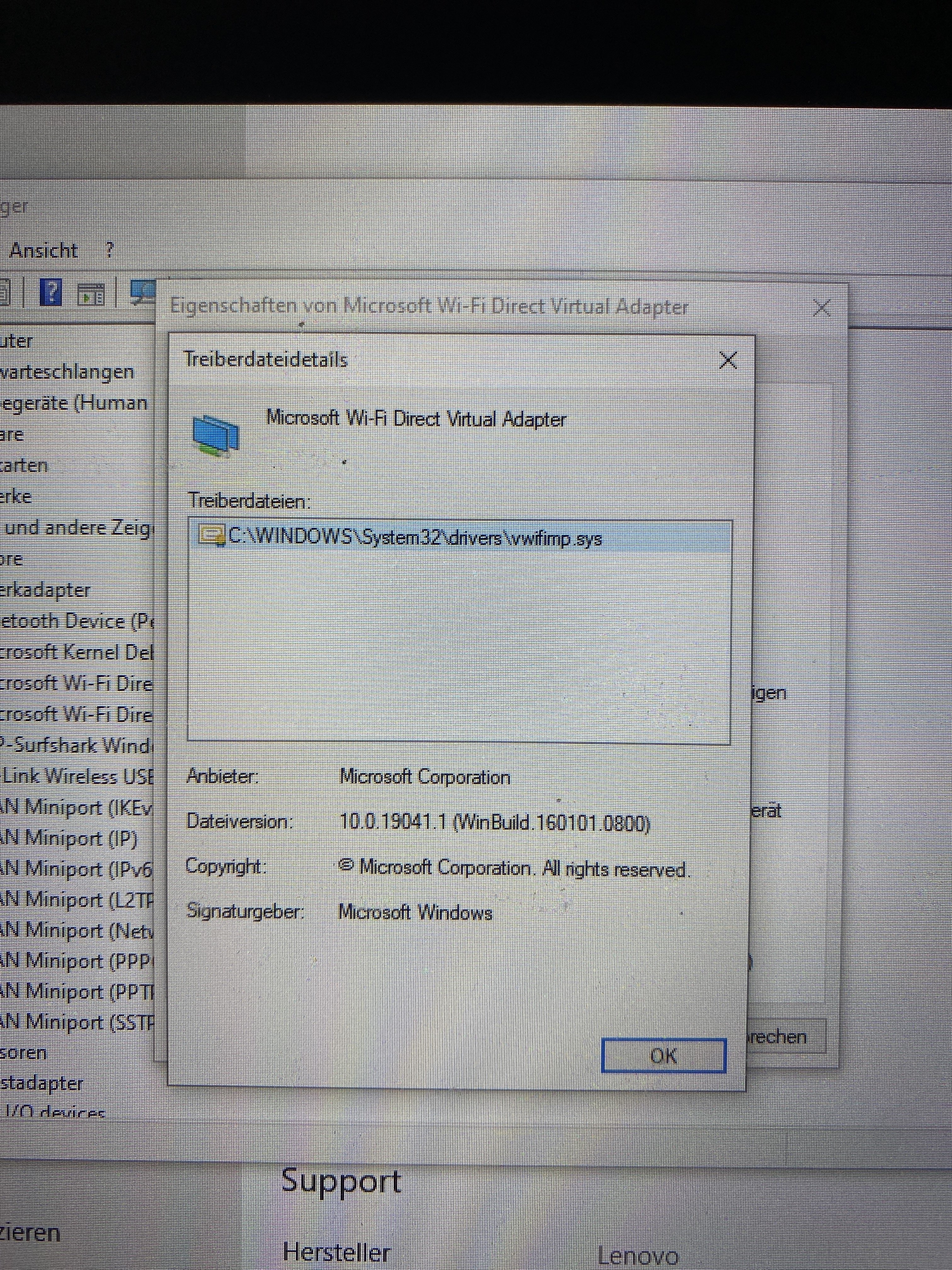Click the device name text beside the adapter icon

[x=416, y=419]
